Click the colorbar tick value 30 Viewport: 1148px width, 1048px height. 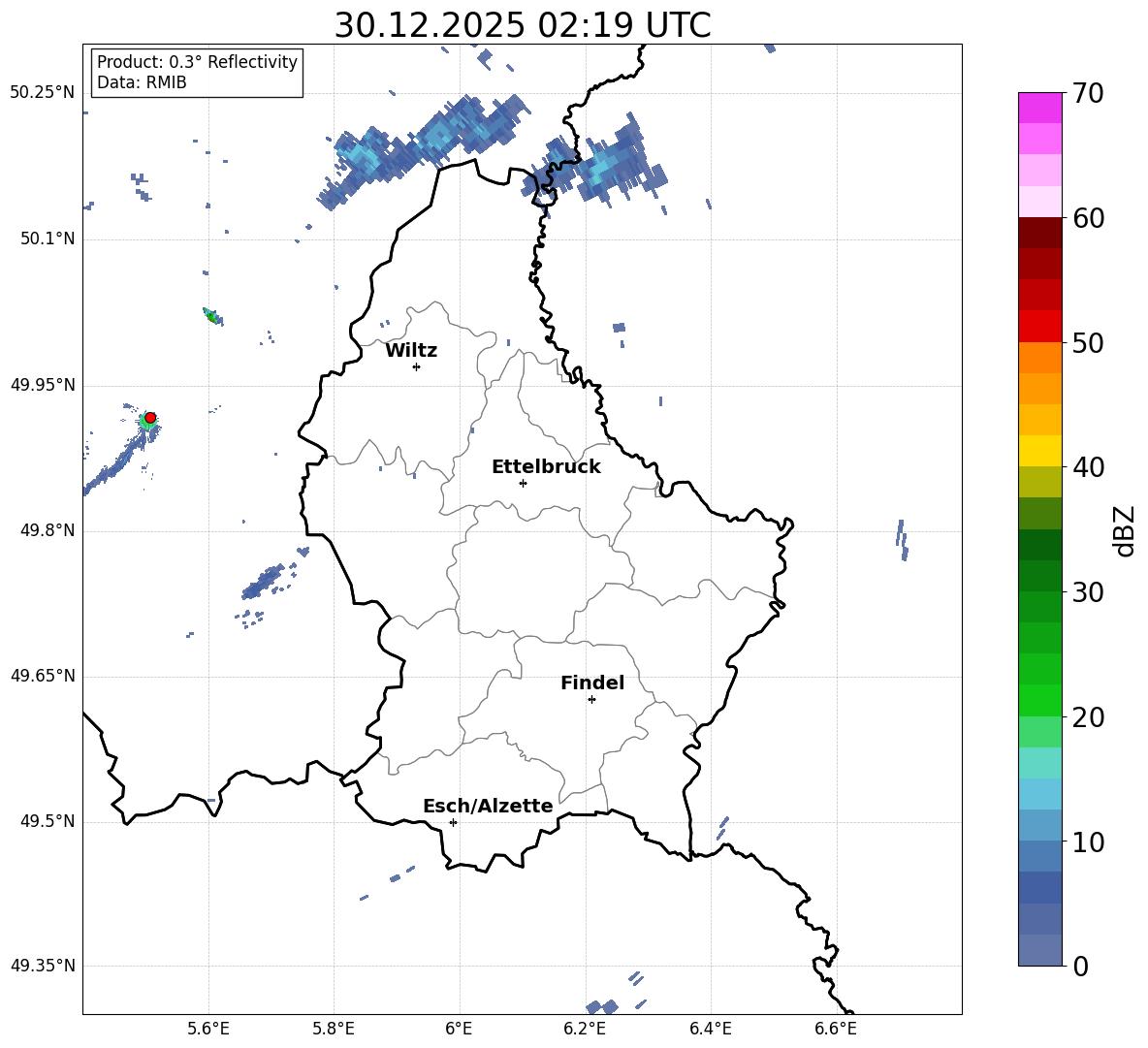(x=1087, y=592)
